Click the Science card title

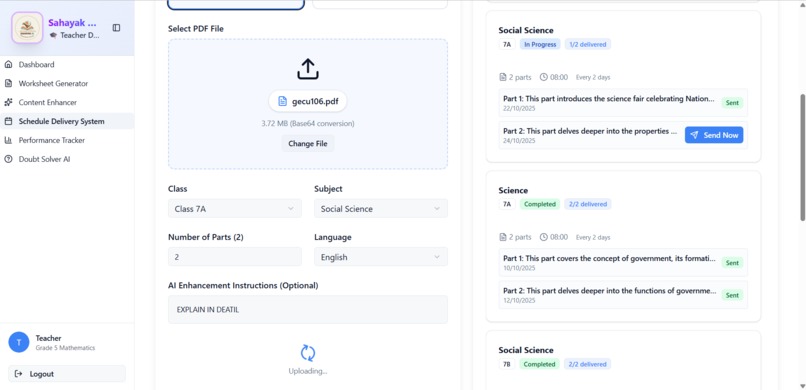[513, 190]
